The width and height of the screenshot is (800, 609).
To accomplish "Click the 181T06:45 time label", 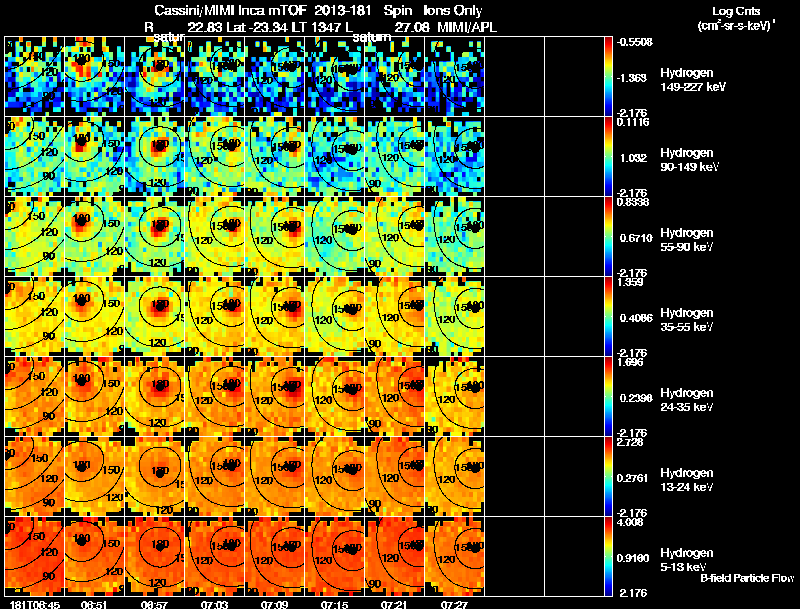I will coord(34,604).
